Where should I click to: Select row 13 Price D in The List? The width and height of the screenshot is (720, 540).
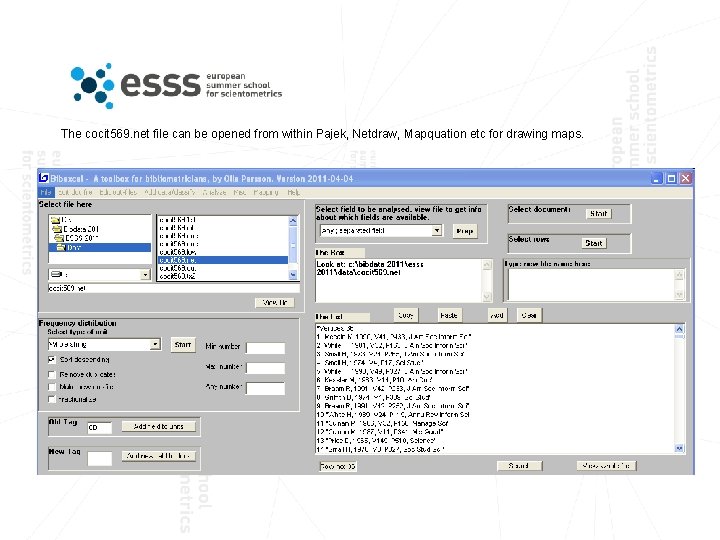pos(377,441)
